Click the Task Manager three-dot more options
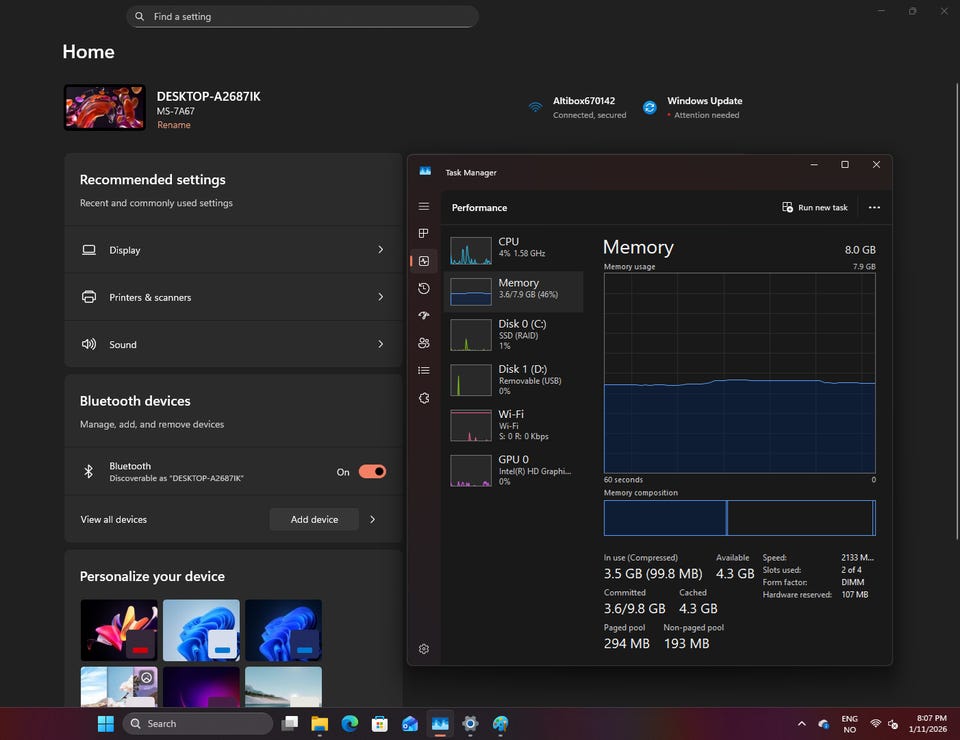The image size is (960, 740). (x=874, y=208)
